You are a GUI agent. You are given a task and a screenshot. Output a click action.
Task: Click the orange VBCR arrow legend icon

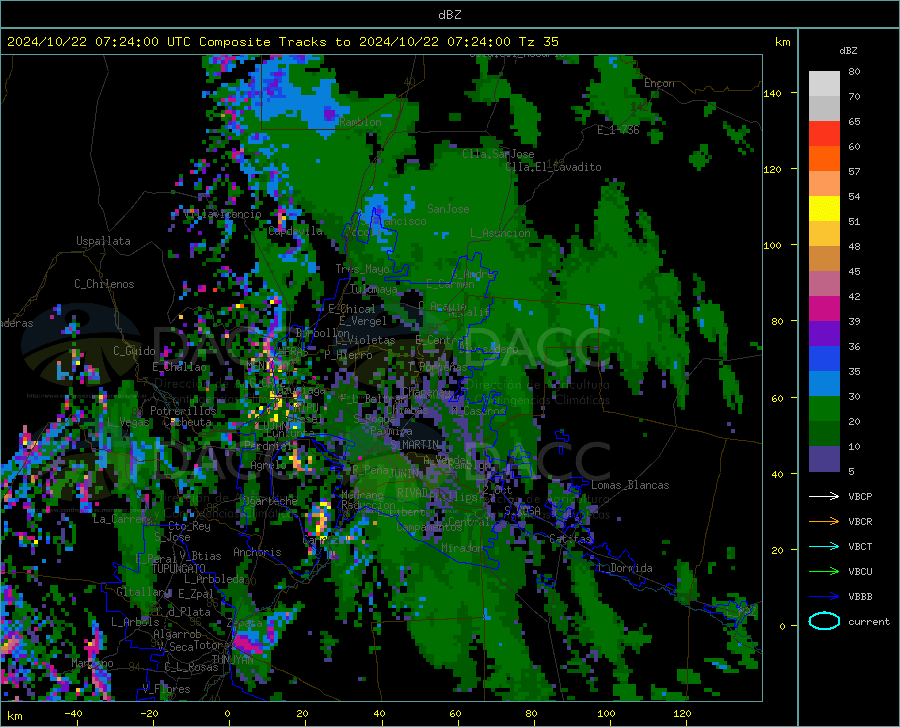[x=824, y=521]
